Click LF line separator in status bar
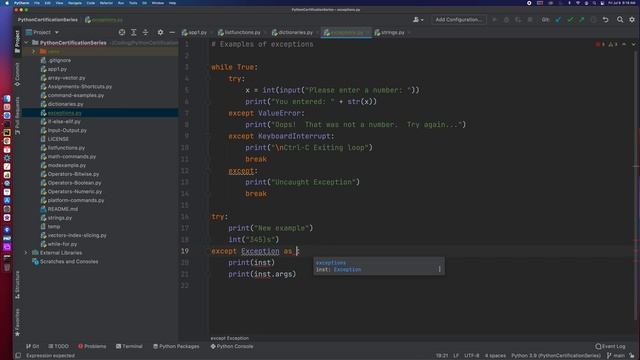Image resolution: width=640 pixels, height=360 pixels. pos(456,356)
